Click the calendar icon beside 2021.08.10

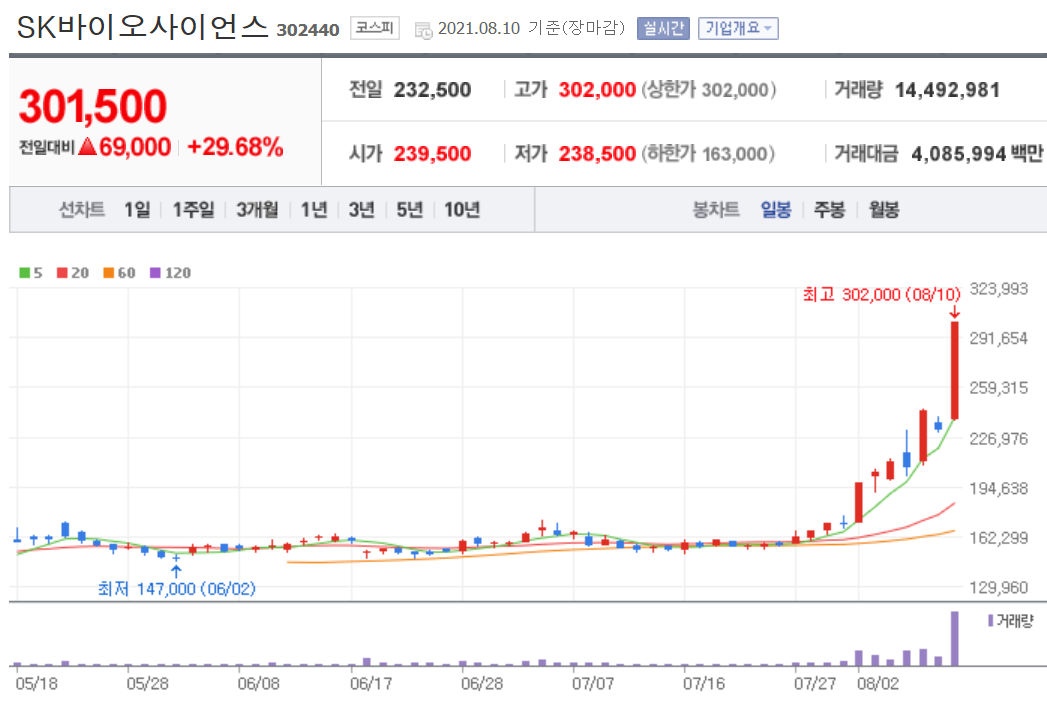point(423,30)
